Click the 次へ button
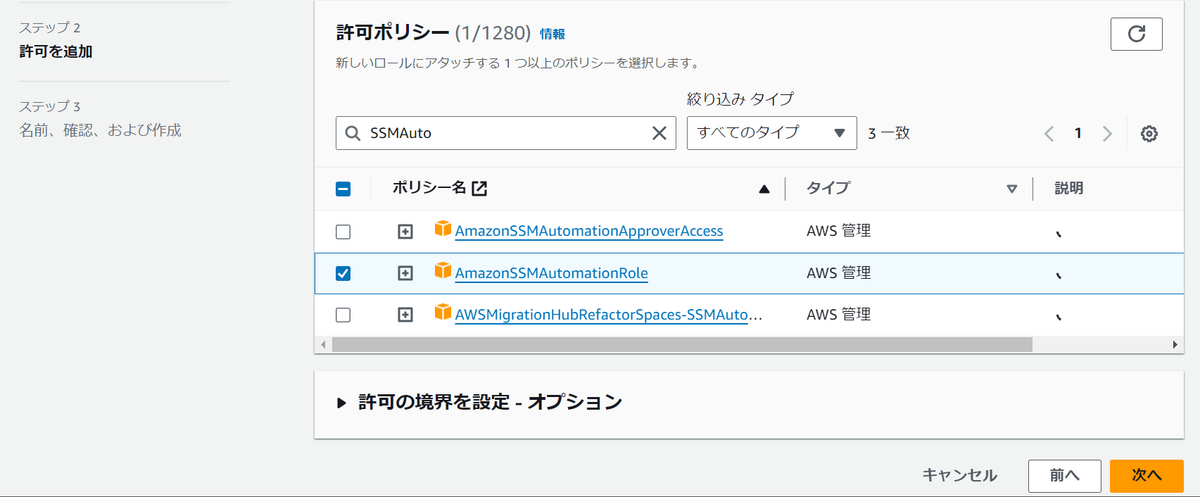1200x497 pixels. coord(1146,476)
